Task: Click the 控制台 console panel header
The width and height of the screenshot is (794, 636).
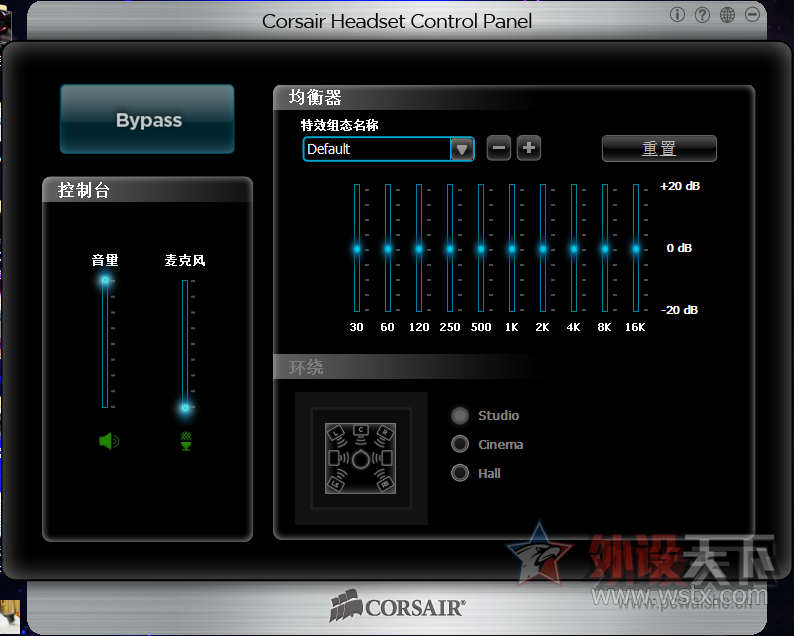Action: click(84, 190)
